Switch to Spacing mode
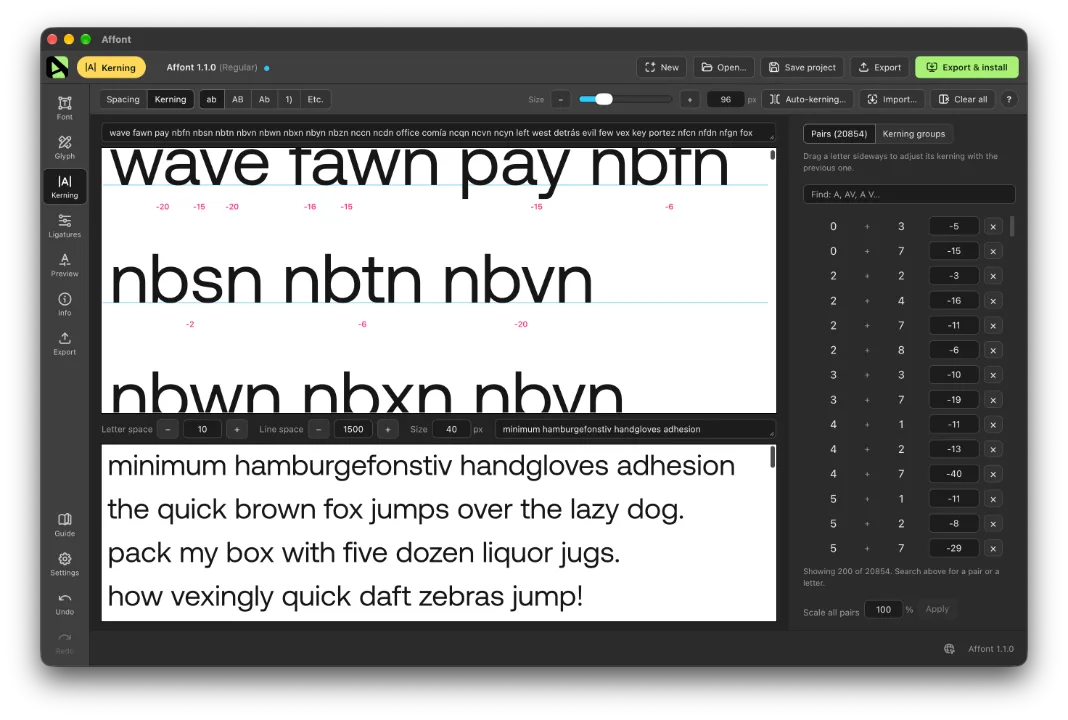This screenshot has height=720, width=1068. pos(123,99)
